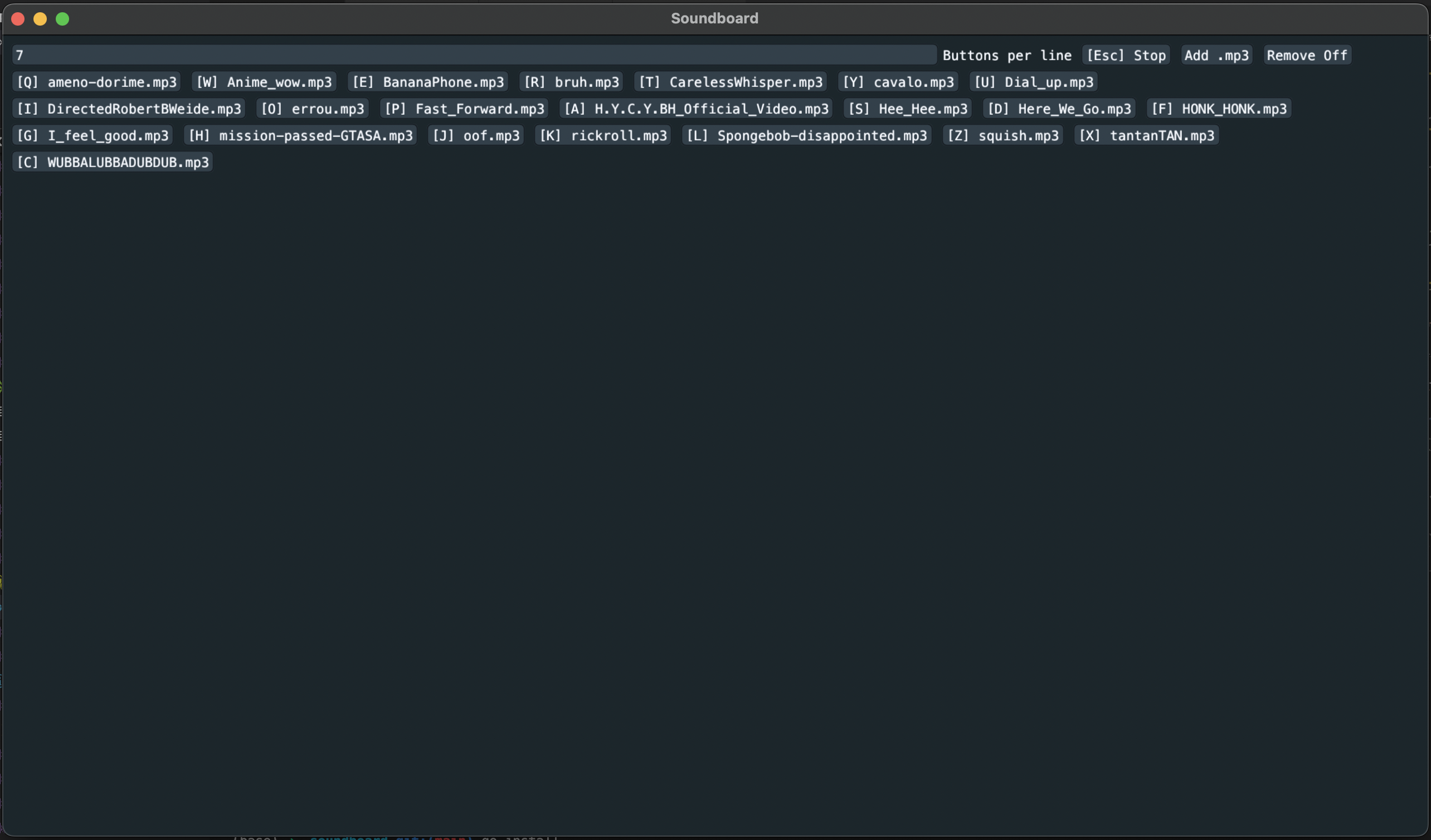This screenshot has width=1431, height=840.
Task: Click the Buttons per line input field
Action: pyautogui.click(x=474, y=55)
